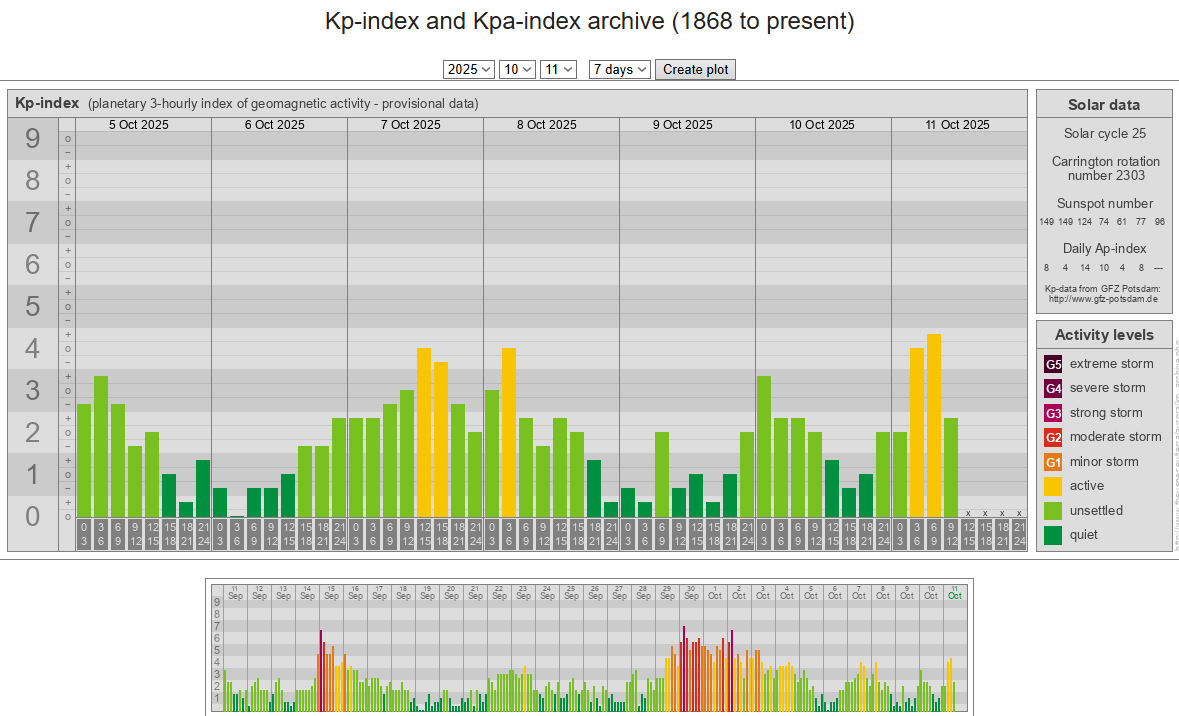This screenshot has height=716, width=1179.
Task: Click the dark green quiet swatch
Action: pyautogui.click(x=1053, y=535)
